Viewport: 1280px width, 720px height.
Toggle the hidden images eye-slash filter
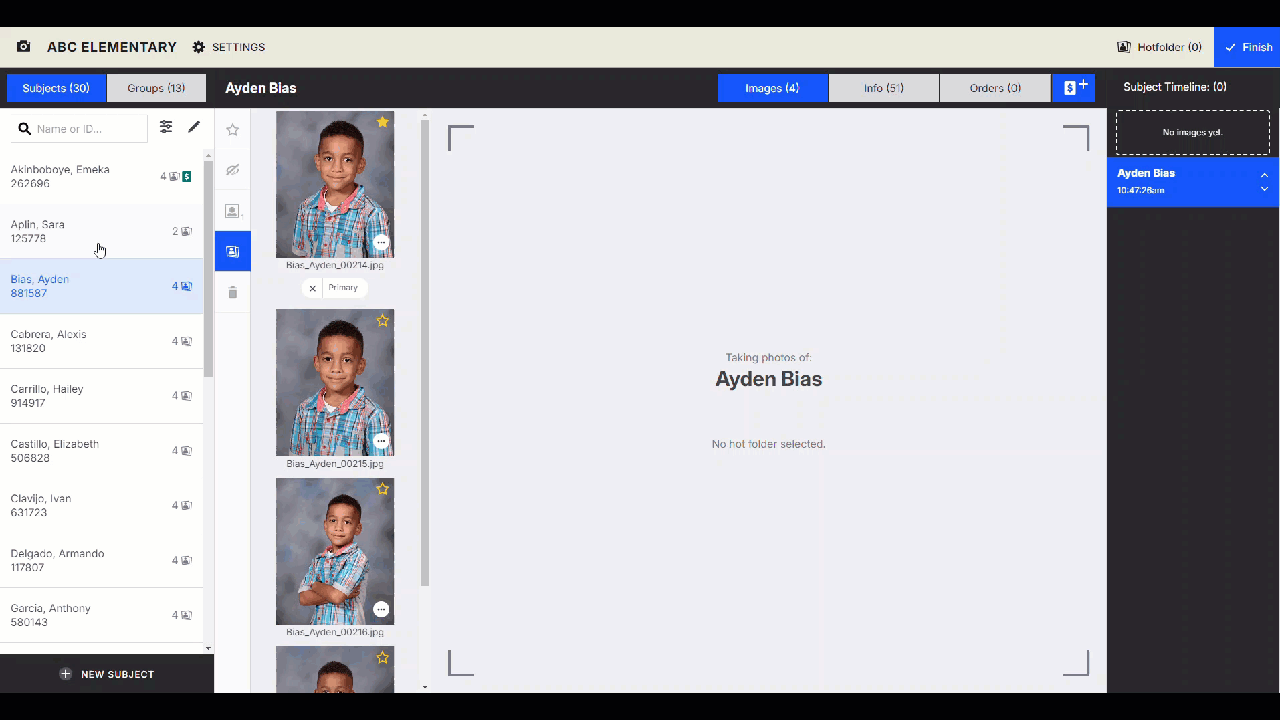233,170
